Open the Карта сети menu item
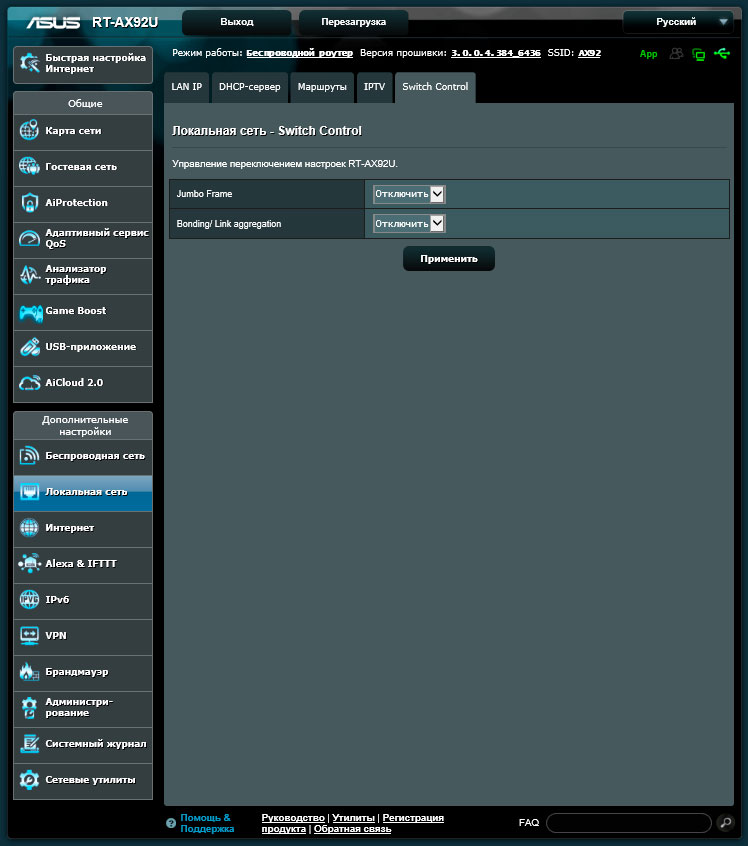This screenshot has height=846, width=748. click(x=83, y=131)
